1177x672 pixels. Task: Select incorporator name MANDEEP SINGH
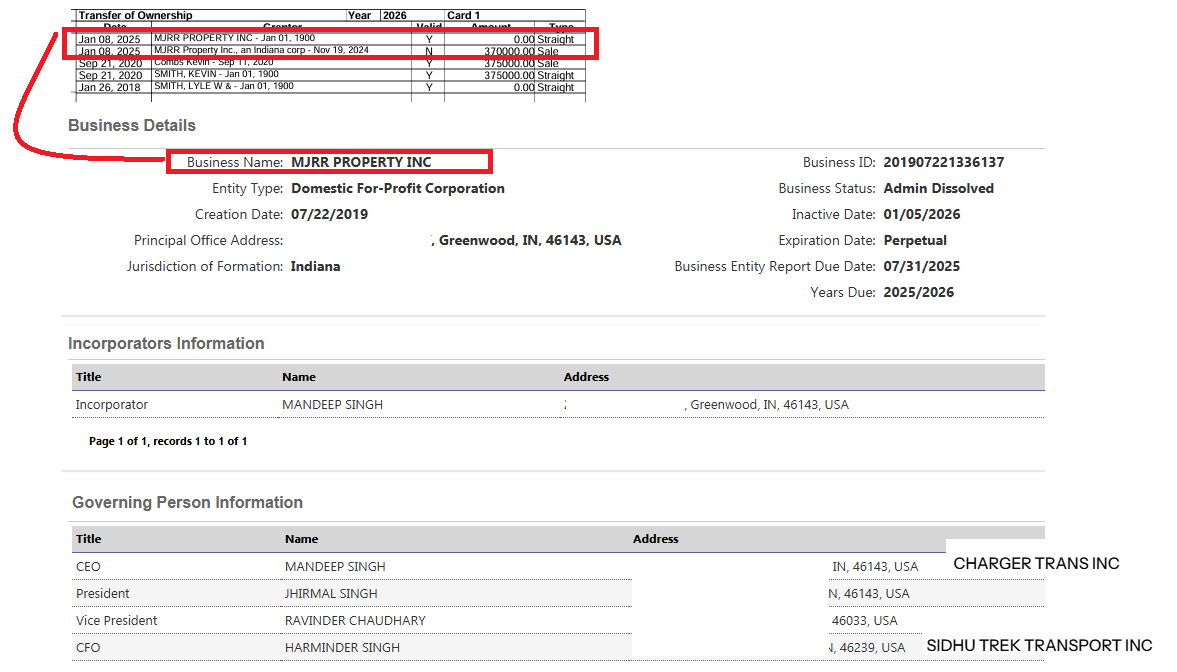pos(333,405)
